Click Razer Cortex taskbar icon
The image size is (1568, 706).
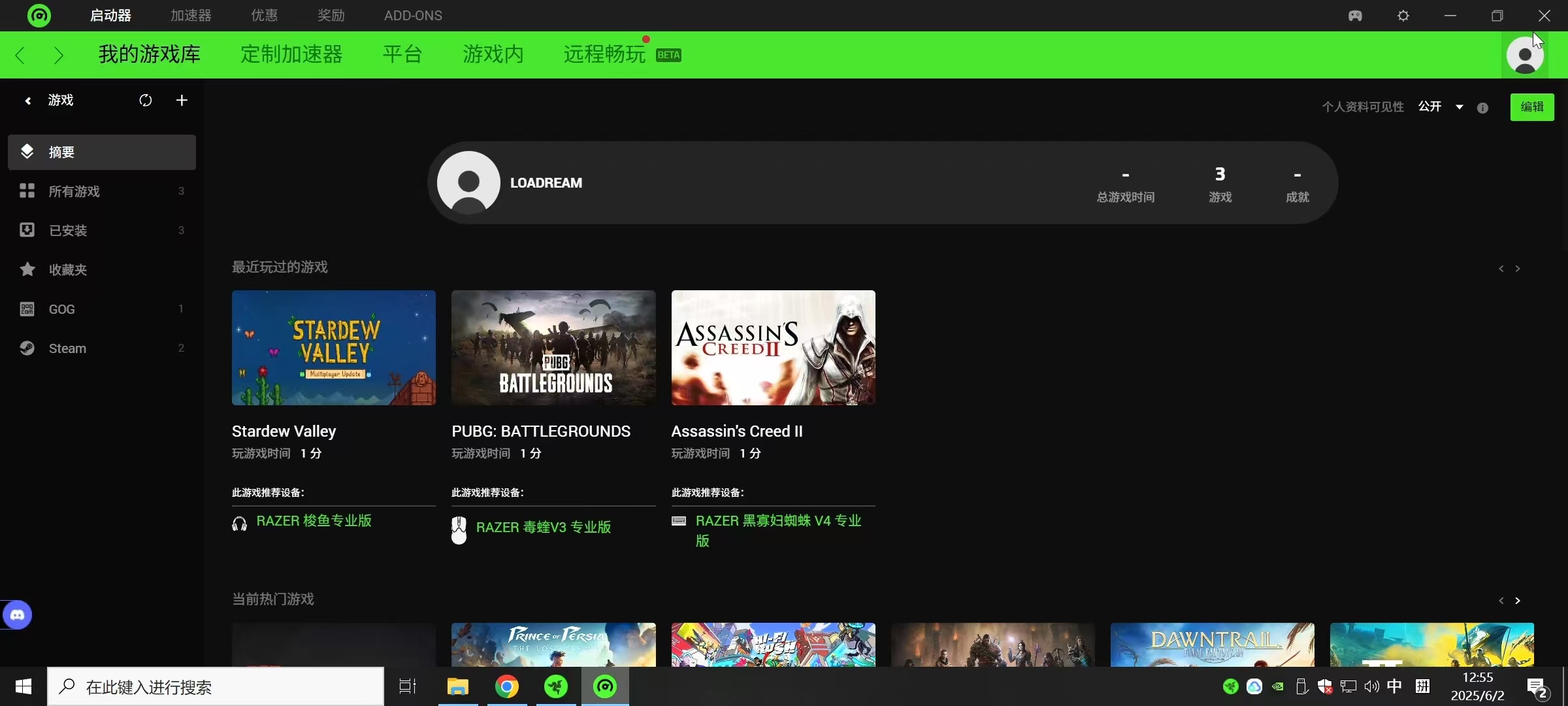pyautogui.click(x=605, y=686)
